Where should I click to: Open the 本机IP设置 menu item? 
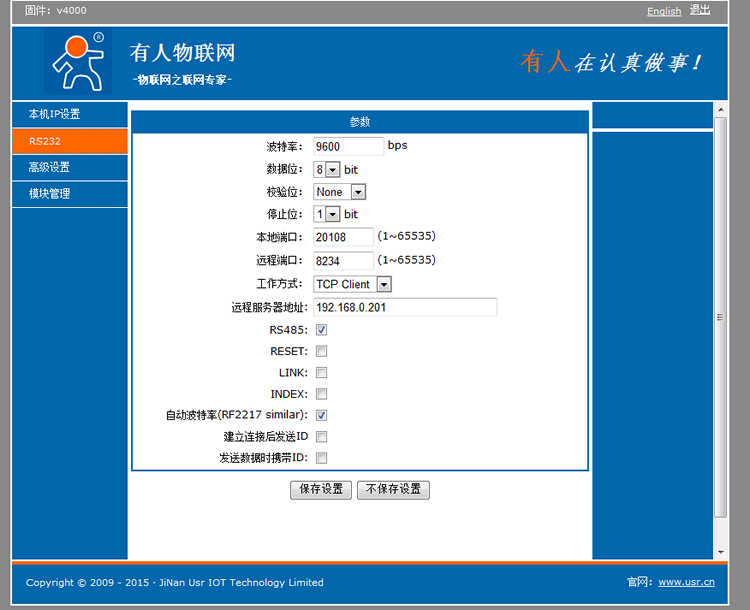click(x=70, y=114)
